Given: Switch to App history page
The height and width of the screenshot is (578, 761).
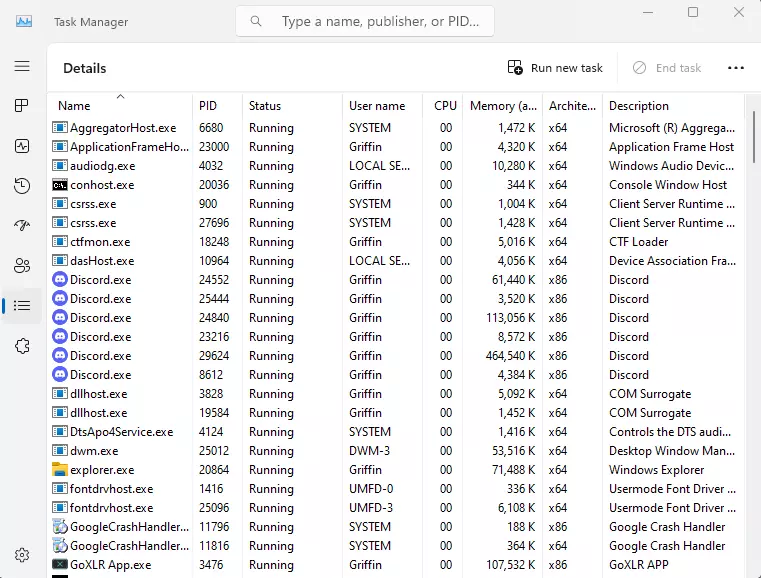Looking at the screenshot, I should tap(22, 186).
